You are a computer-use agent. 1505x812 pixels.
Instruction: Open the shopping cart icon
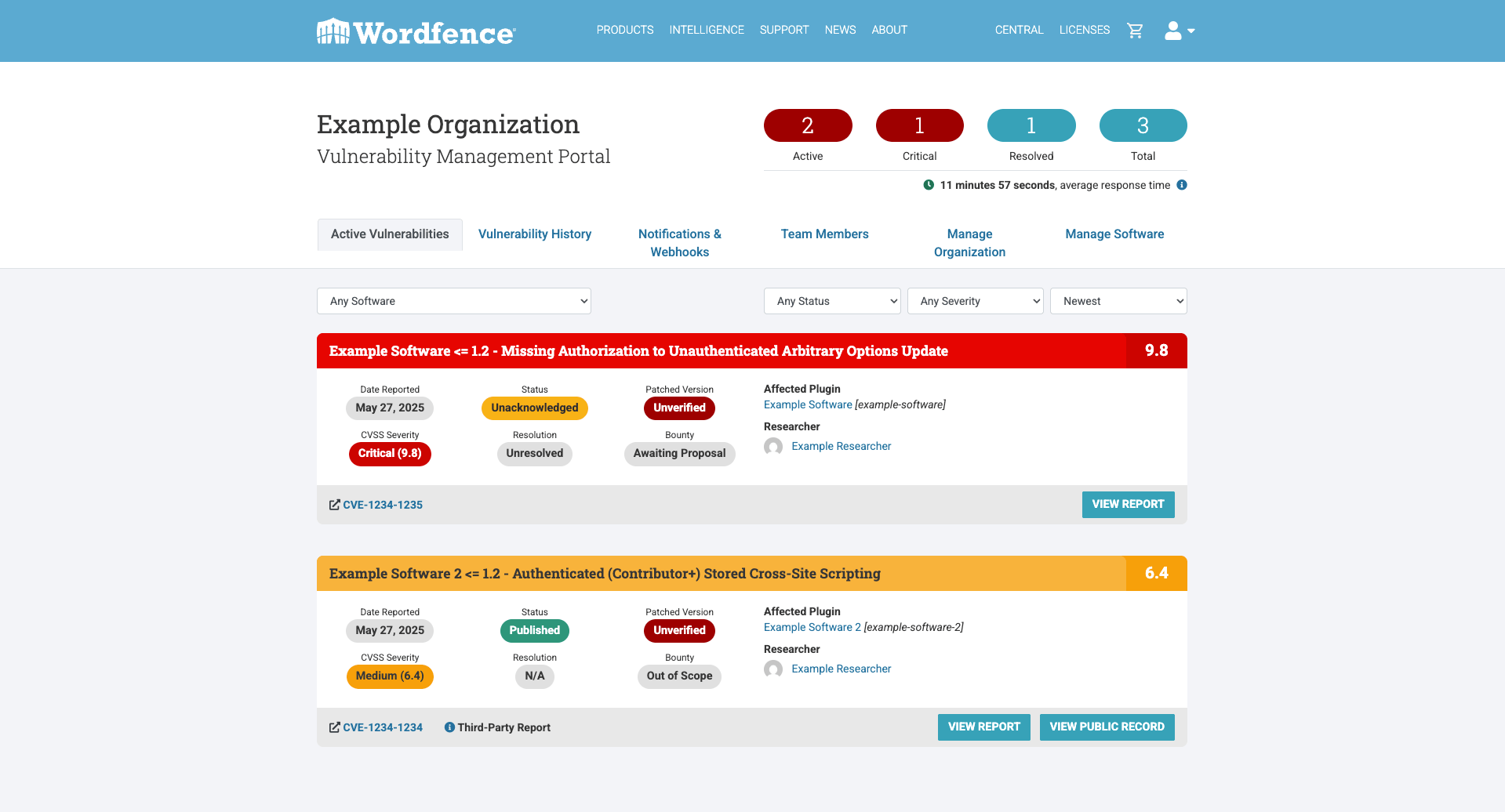coord(1135,31)
